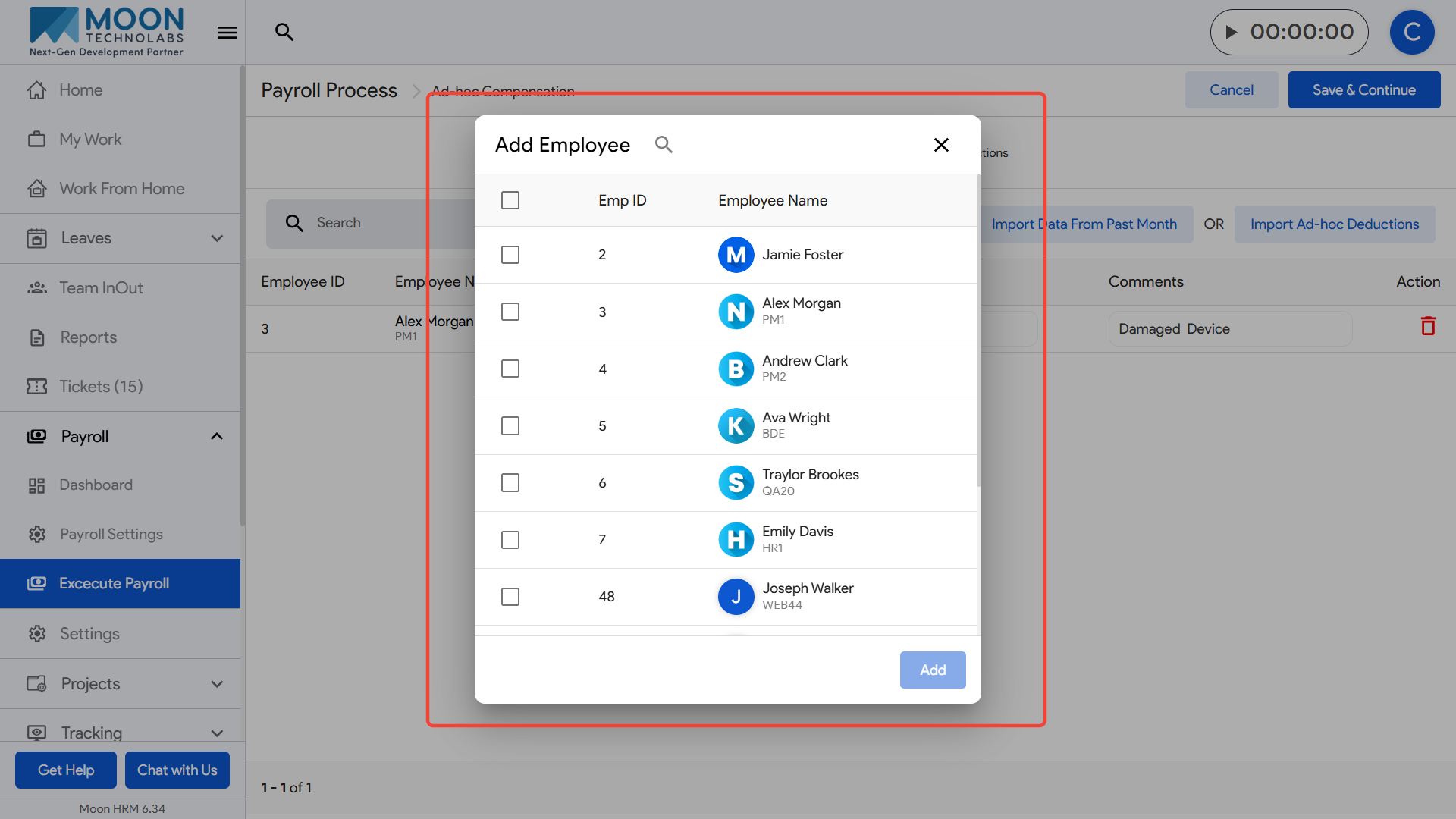Select Emily Davis checkbox
Image resolution: width=1456 pixels, height=819 pixels.
coord(510,540)
